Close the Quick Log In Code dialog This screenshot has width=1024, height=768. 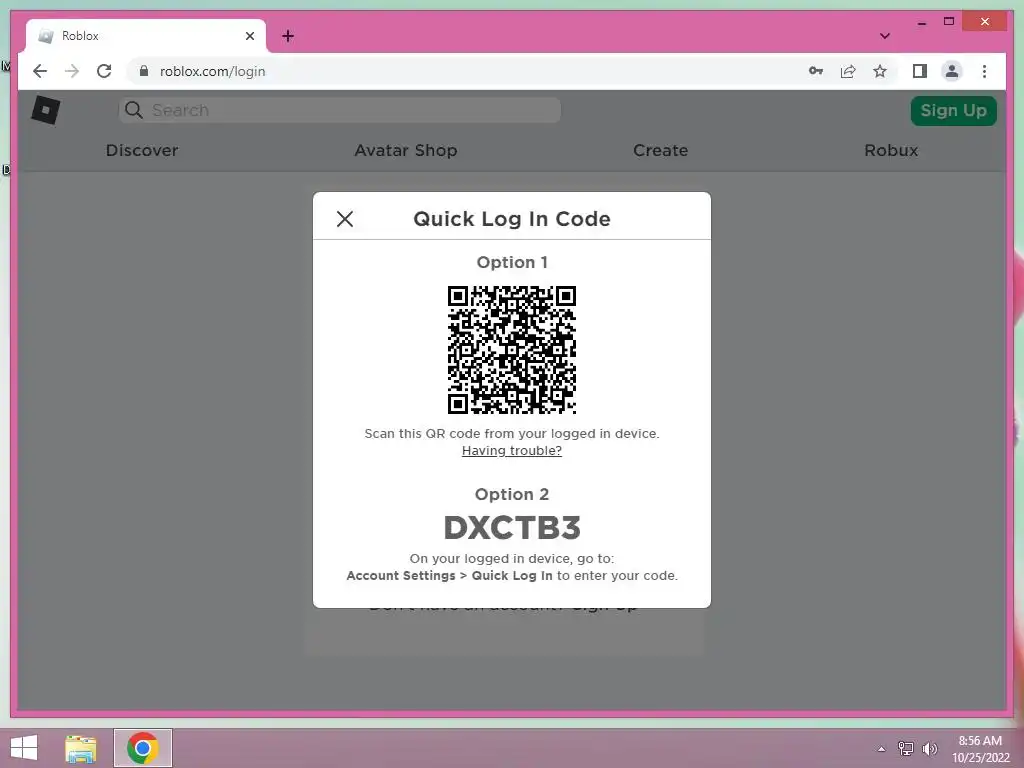coord(345,219)
